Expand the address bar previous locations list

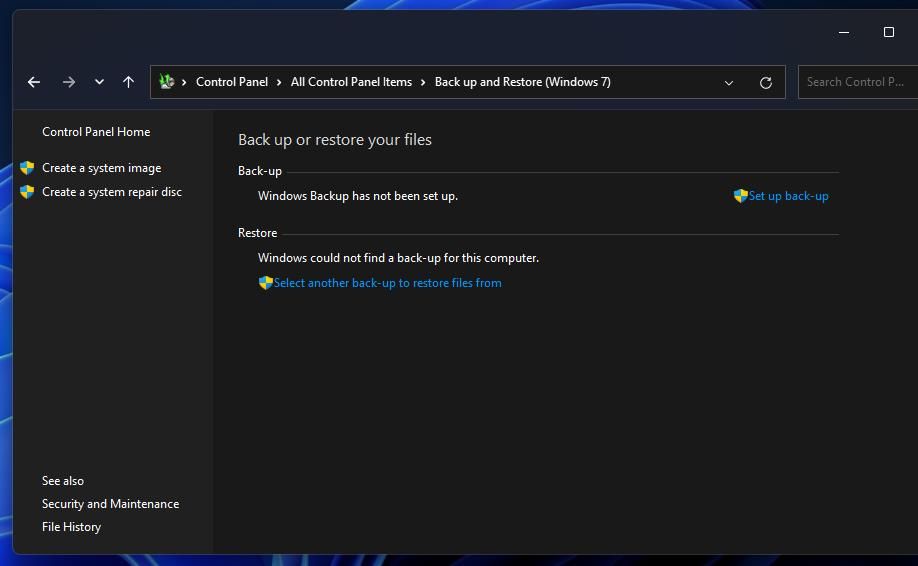pyautogui.click(x=729, y=83)
